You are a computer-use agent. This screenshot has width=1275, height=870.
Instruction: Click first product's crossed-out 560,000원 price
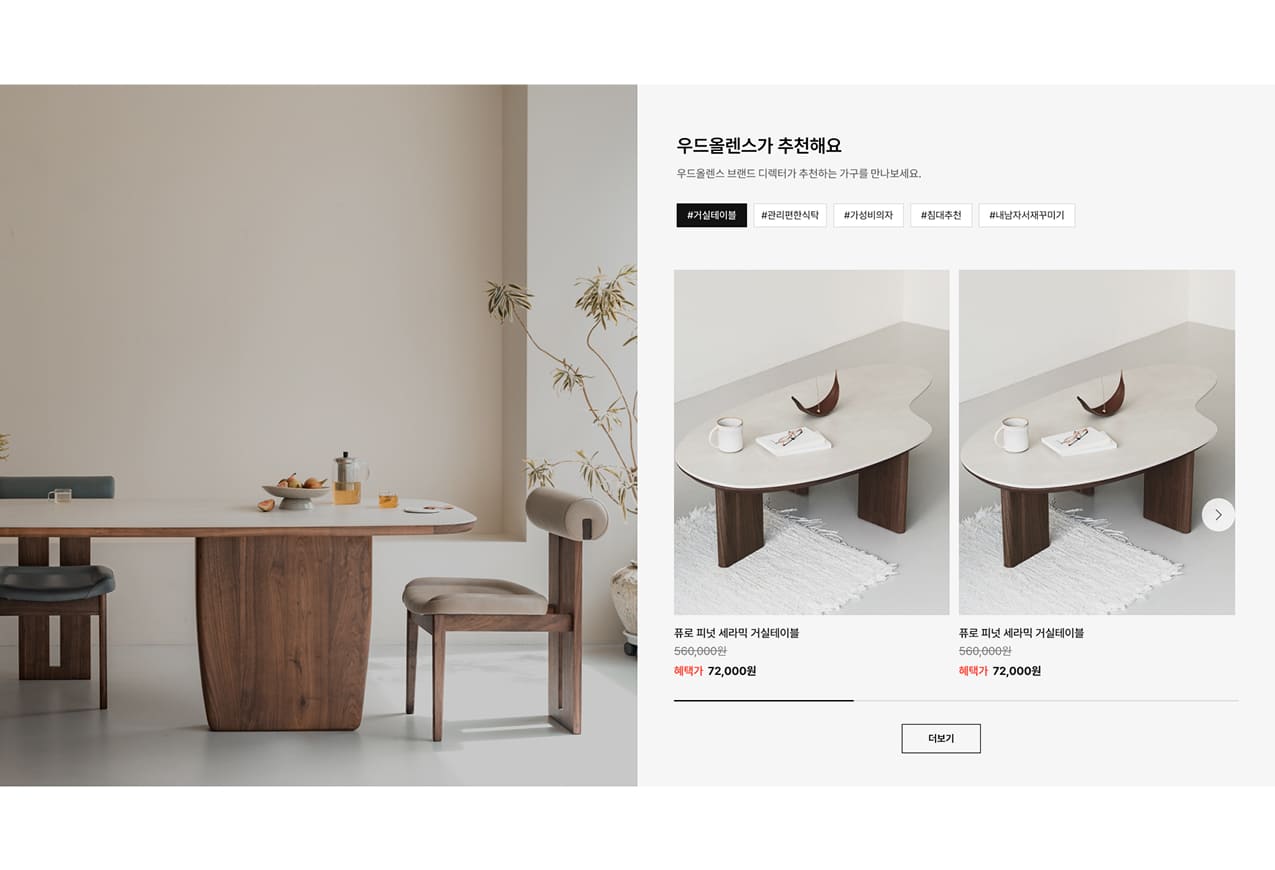pos(700,651)
